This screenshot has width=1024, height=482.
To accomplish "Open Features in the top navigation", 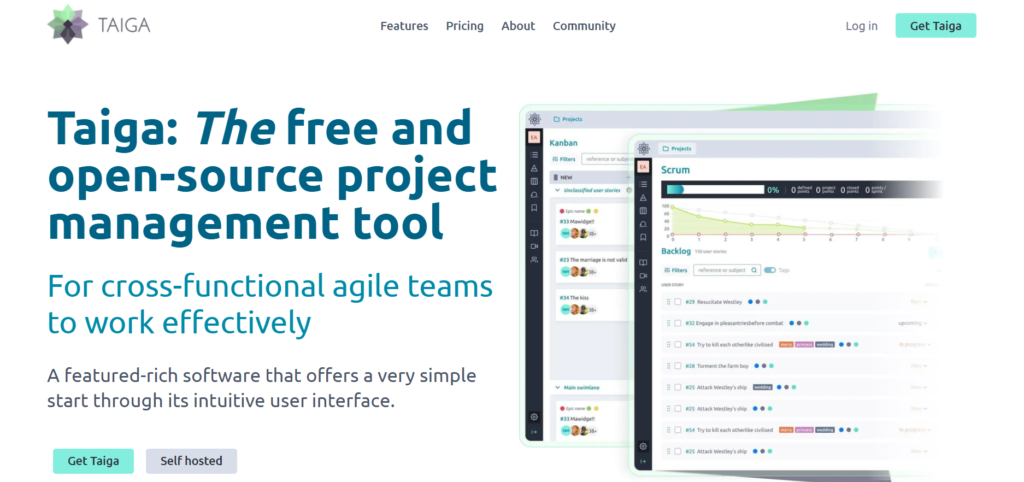I will pyautogui.click(x=404, y=26).
